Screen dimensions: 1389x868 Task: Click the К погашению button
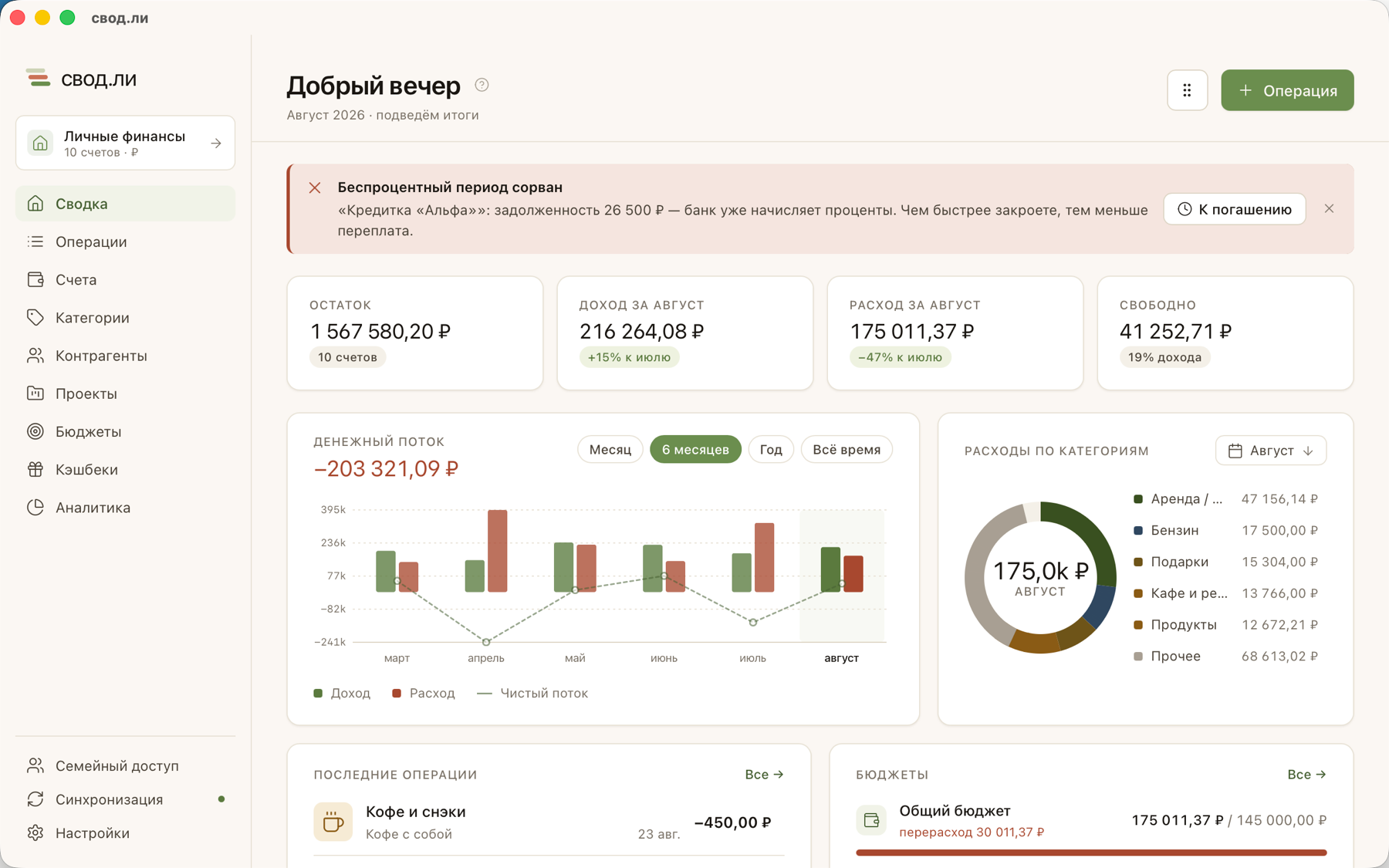(x=1234, y=209)
